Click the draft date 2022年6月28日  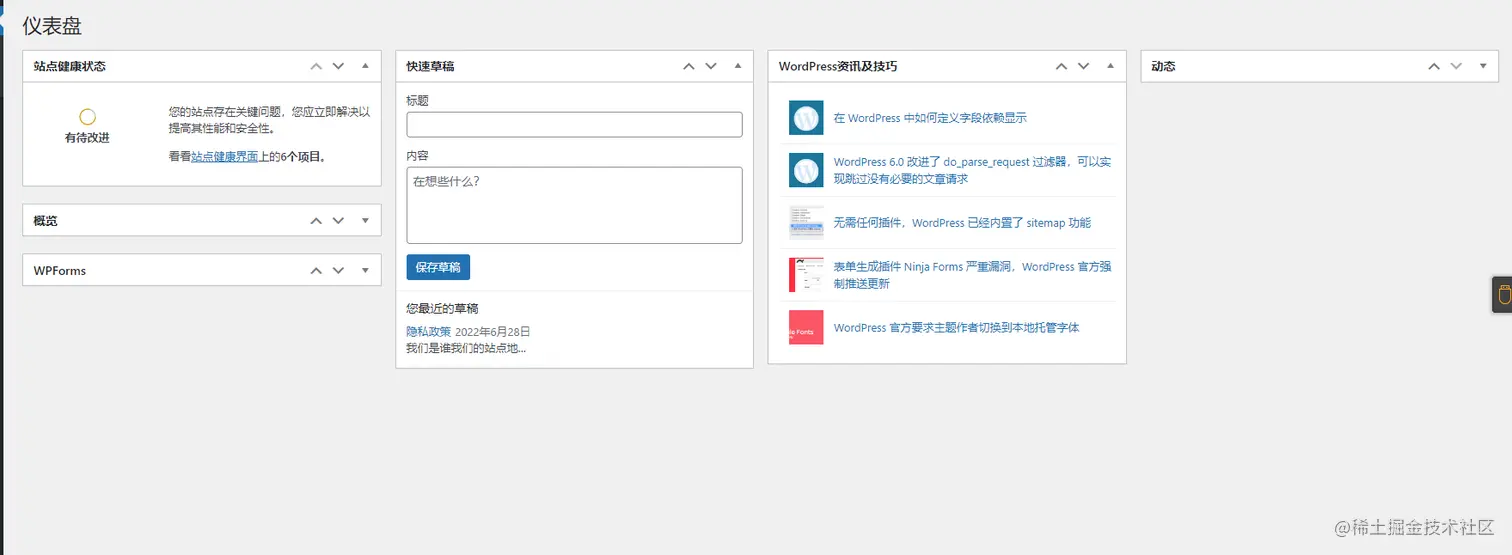point(493,331)
